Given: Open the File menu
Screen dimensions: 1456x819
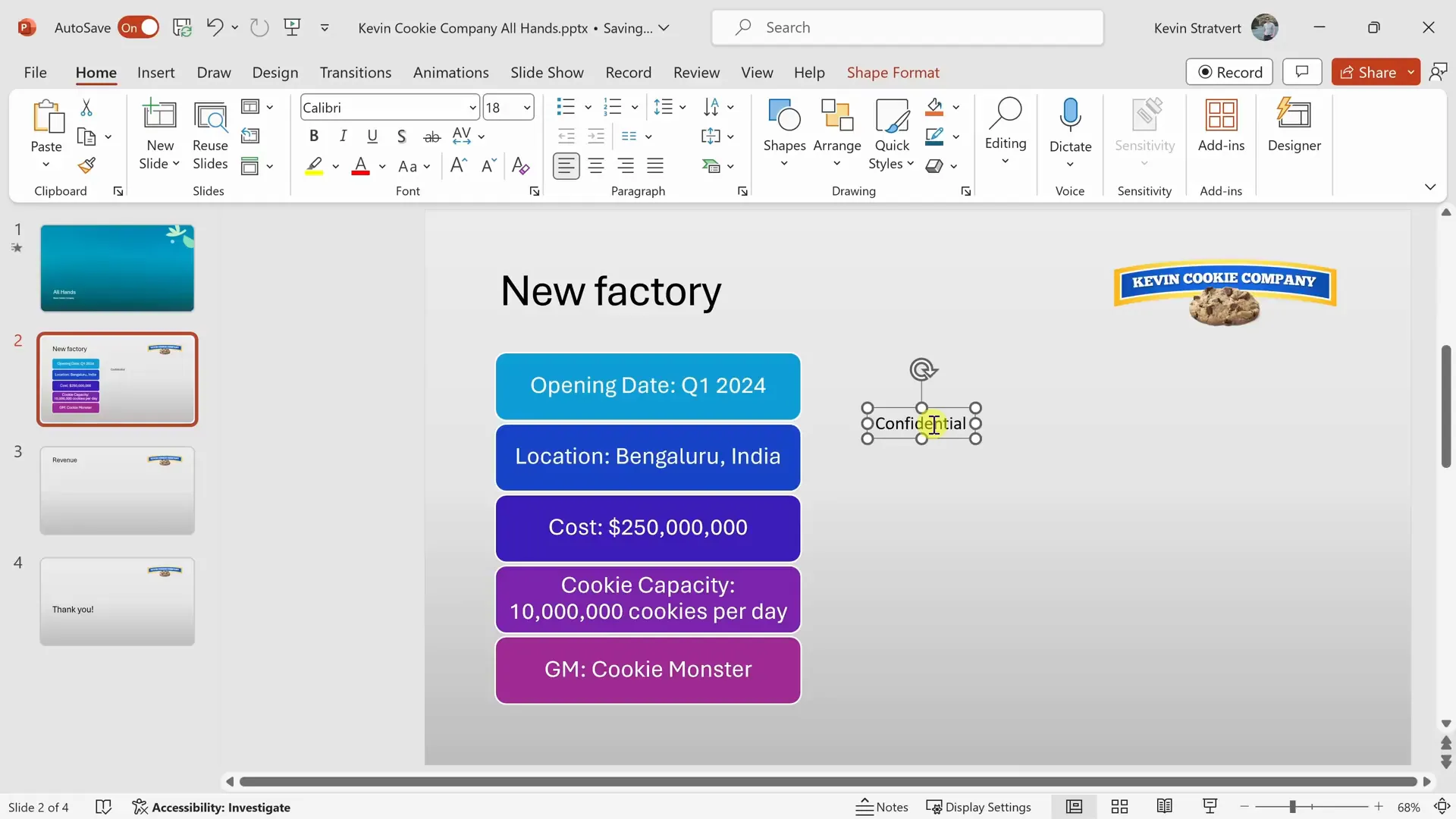Looking at the screenshot, I should tap(35, 72).
